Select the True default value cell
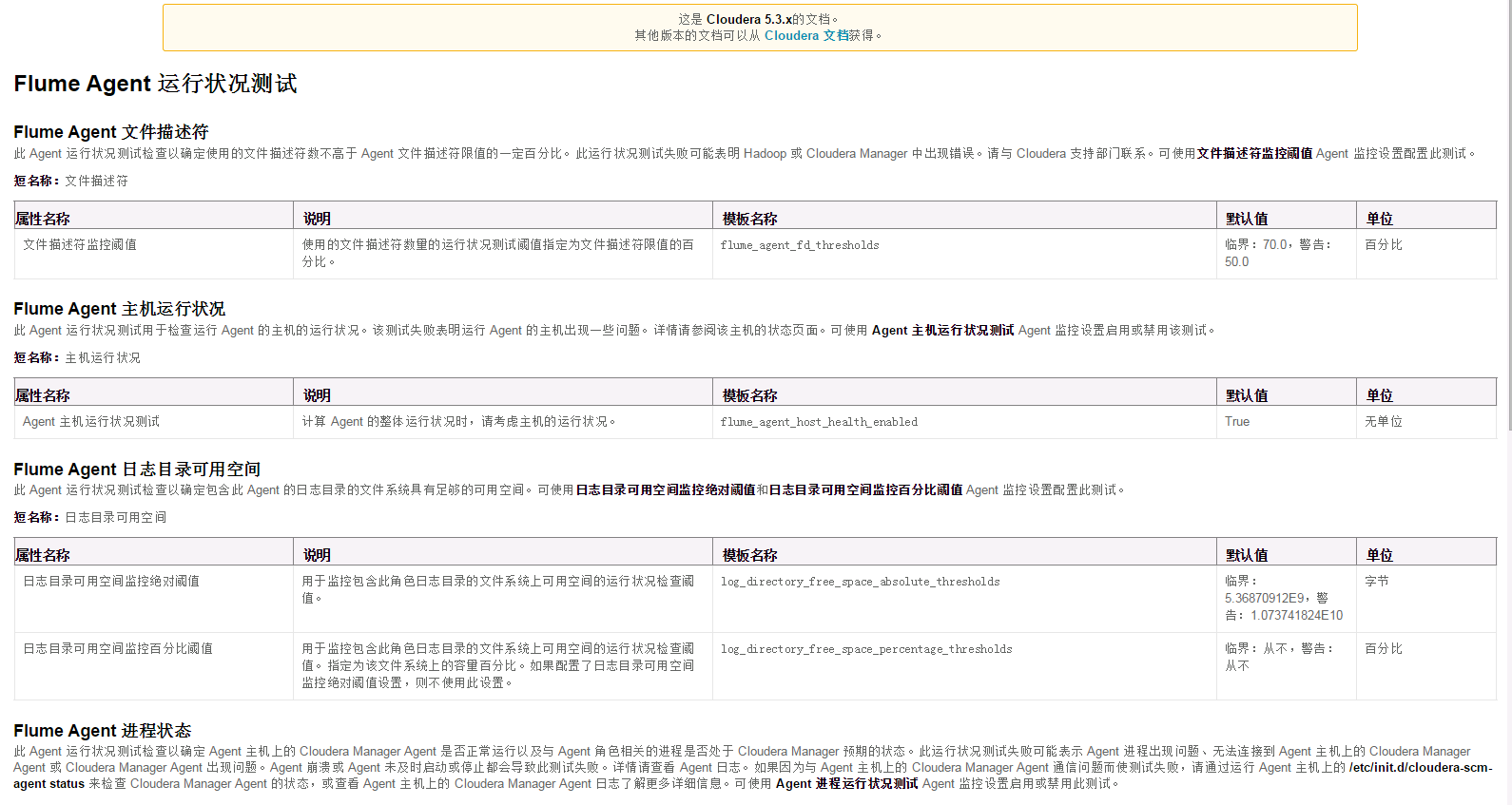The height and width of the screenshot is (805, 1512). tap(1286, 422)
